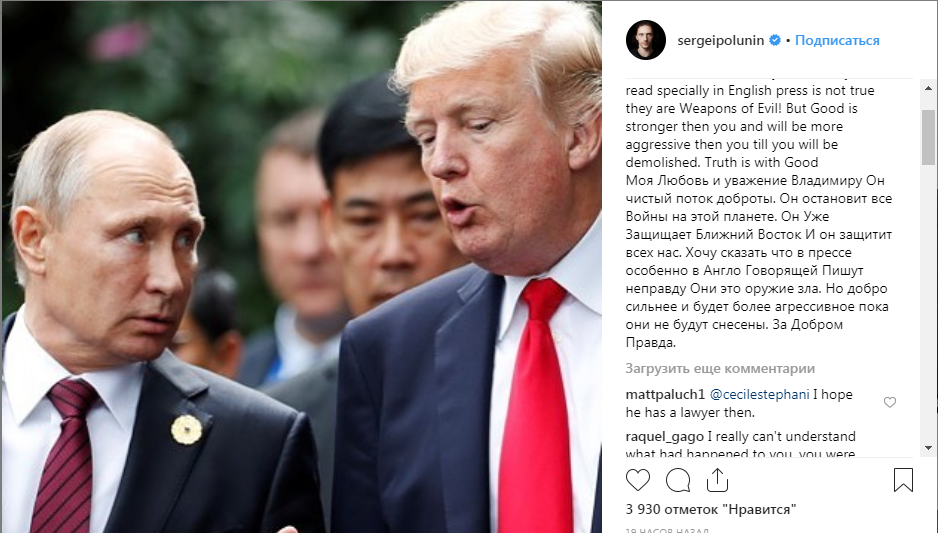Open sergeipolunin profile avatar
This screenshot has width=938, height=533.
646,40
